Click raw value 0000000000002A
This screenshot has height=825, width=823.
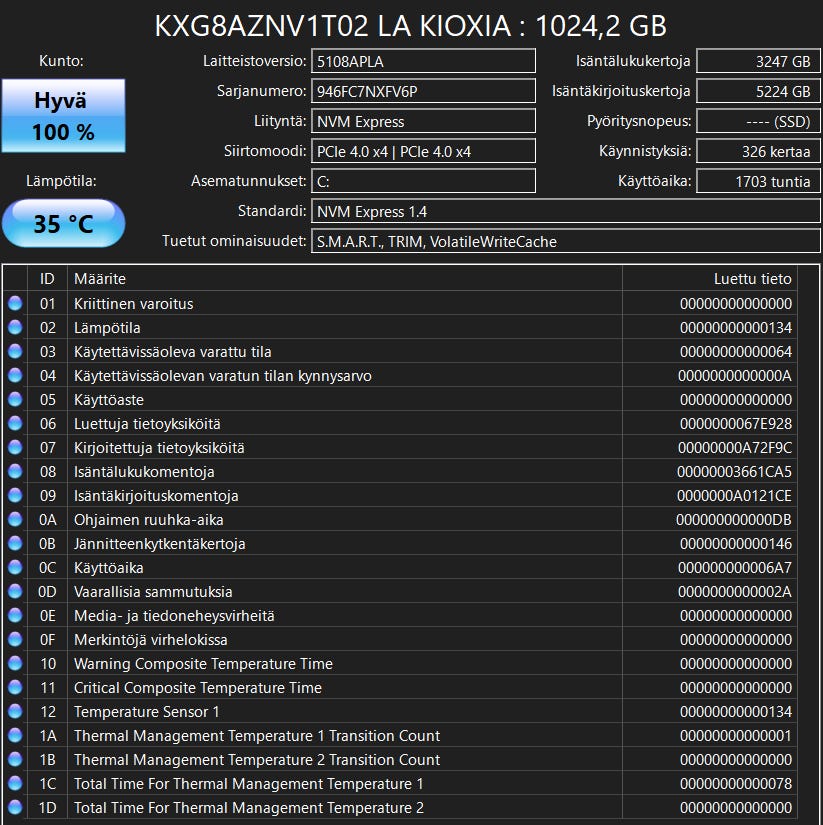(x=735, y=592)
